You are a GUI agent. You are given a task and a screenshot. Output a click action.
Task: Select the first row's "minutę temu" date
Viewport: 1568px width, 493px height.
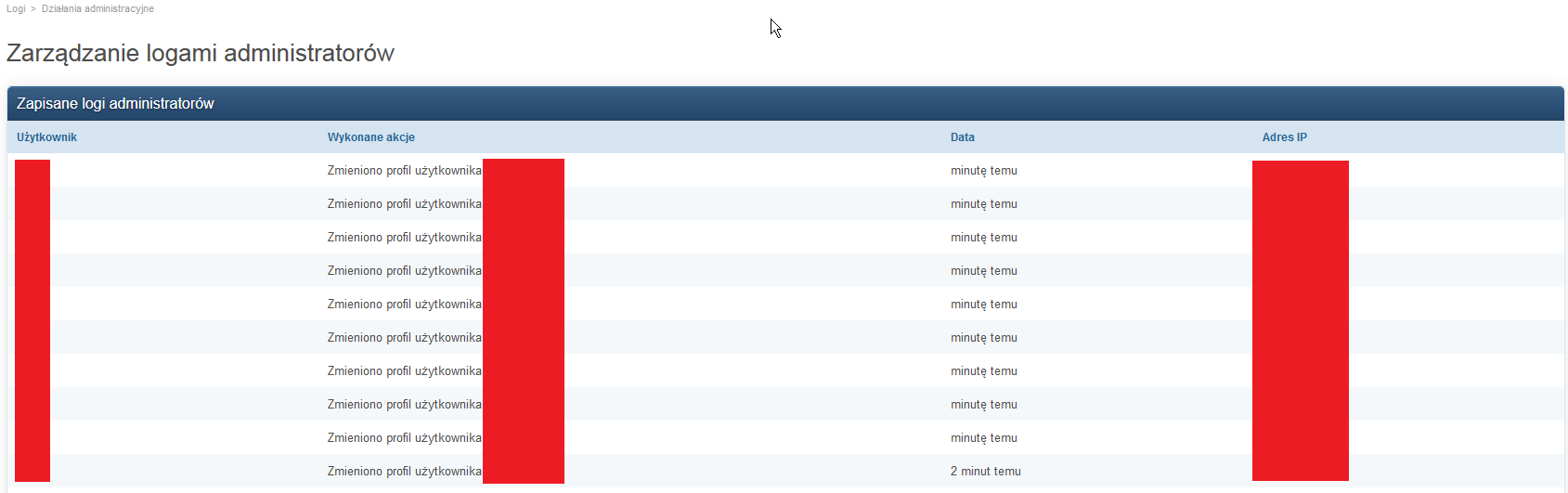tap(983, 171)
